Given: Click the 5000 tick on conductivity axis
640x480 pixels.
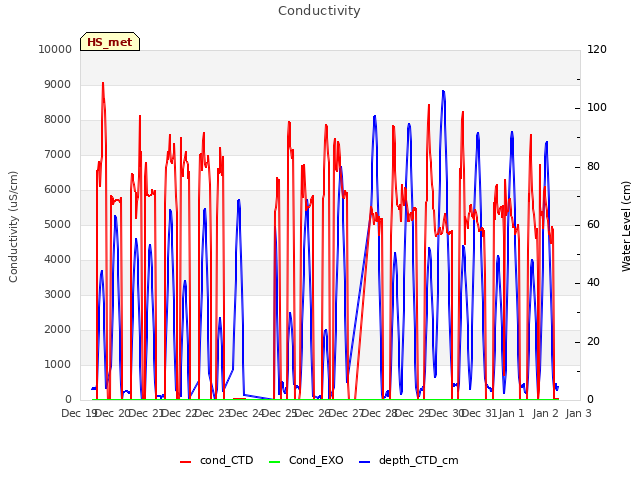Looking at the screenshot, I should (58, 224).
